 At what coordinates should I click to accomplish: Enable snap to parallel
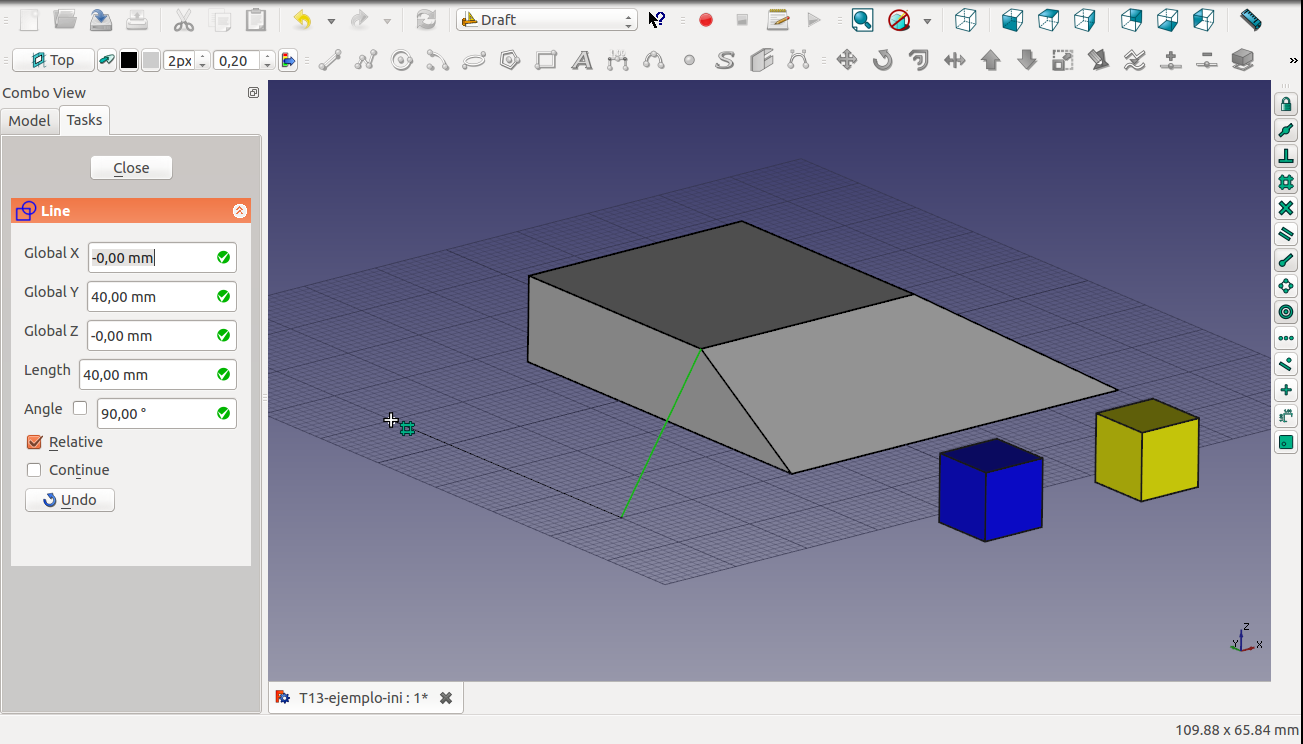pos(1286,235)
